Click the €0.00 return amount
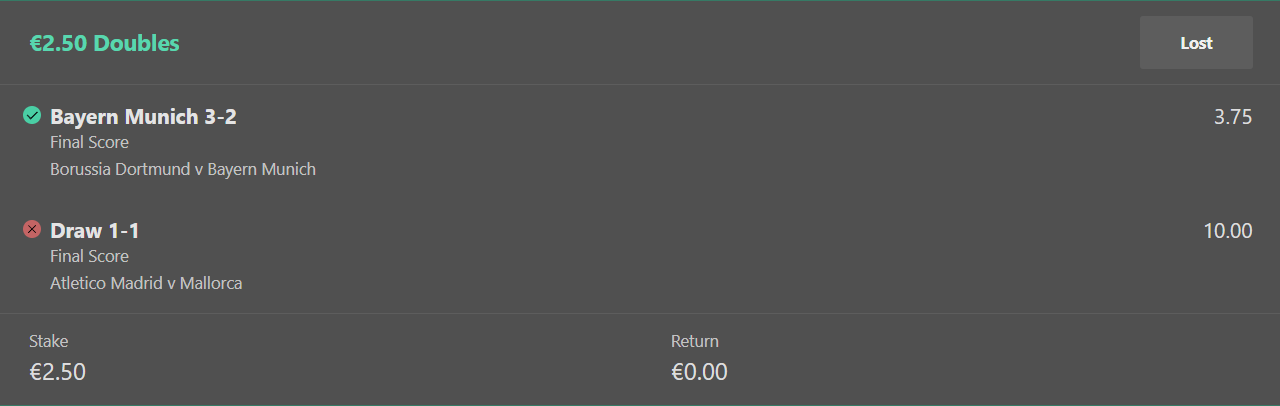1280x406 pixels. (x=699, y=372)
